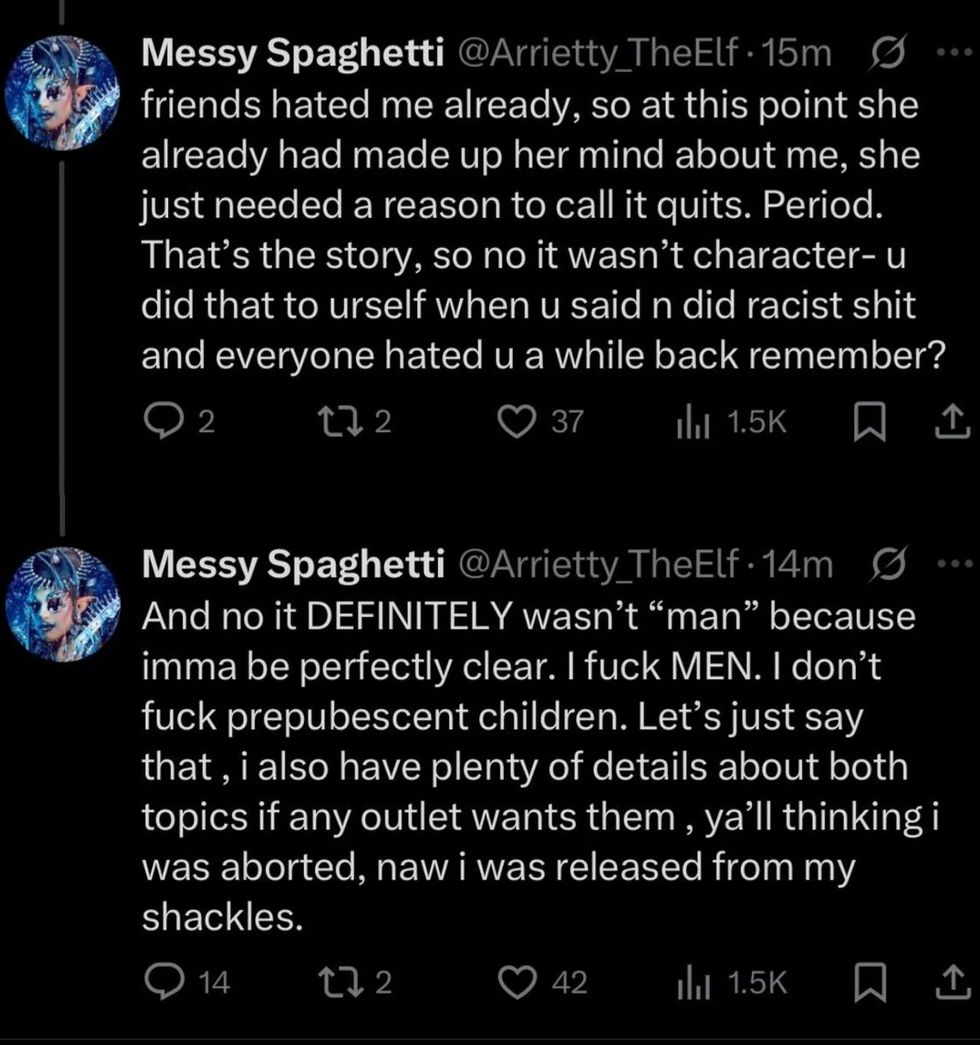This screenshot has width=980, height=1045.
Task: Like the second tweet with 42 likes
Action: point(519,984)
